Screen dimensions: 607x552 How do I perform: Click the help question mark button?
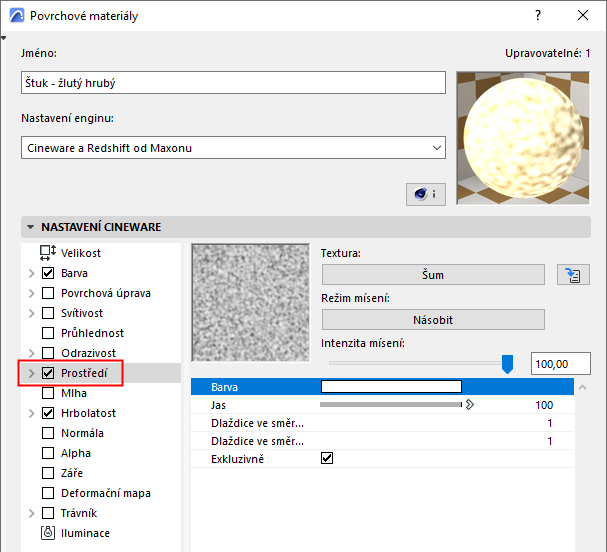click(x=538, y=15)
